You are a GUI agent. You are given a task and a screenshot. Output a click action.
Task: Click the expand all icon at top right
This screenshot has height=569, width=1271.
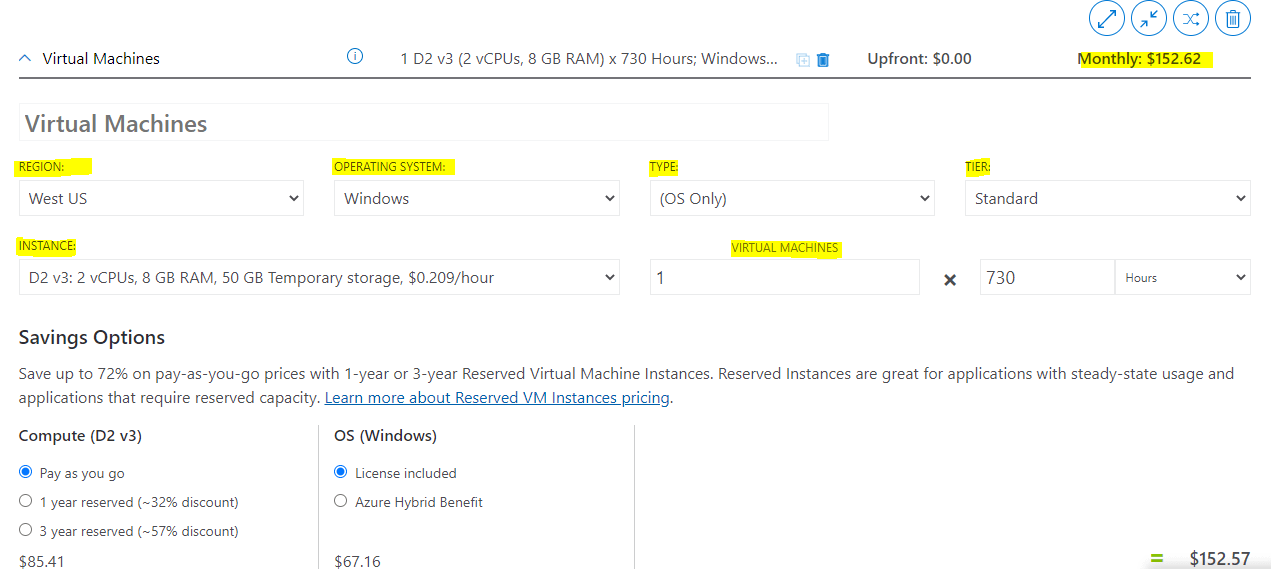coord(1107,18)
